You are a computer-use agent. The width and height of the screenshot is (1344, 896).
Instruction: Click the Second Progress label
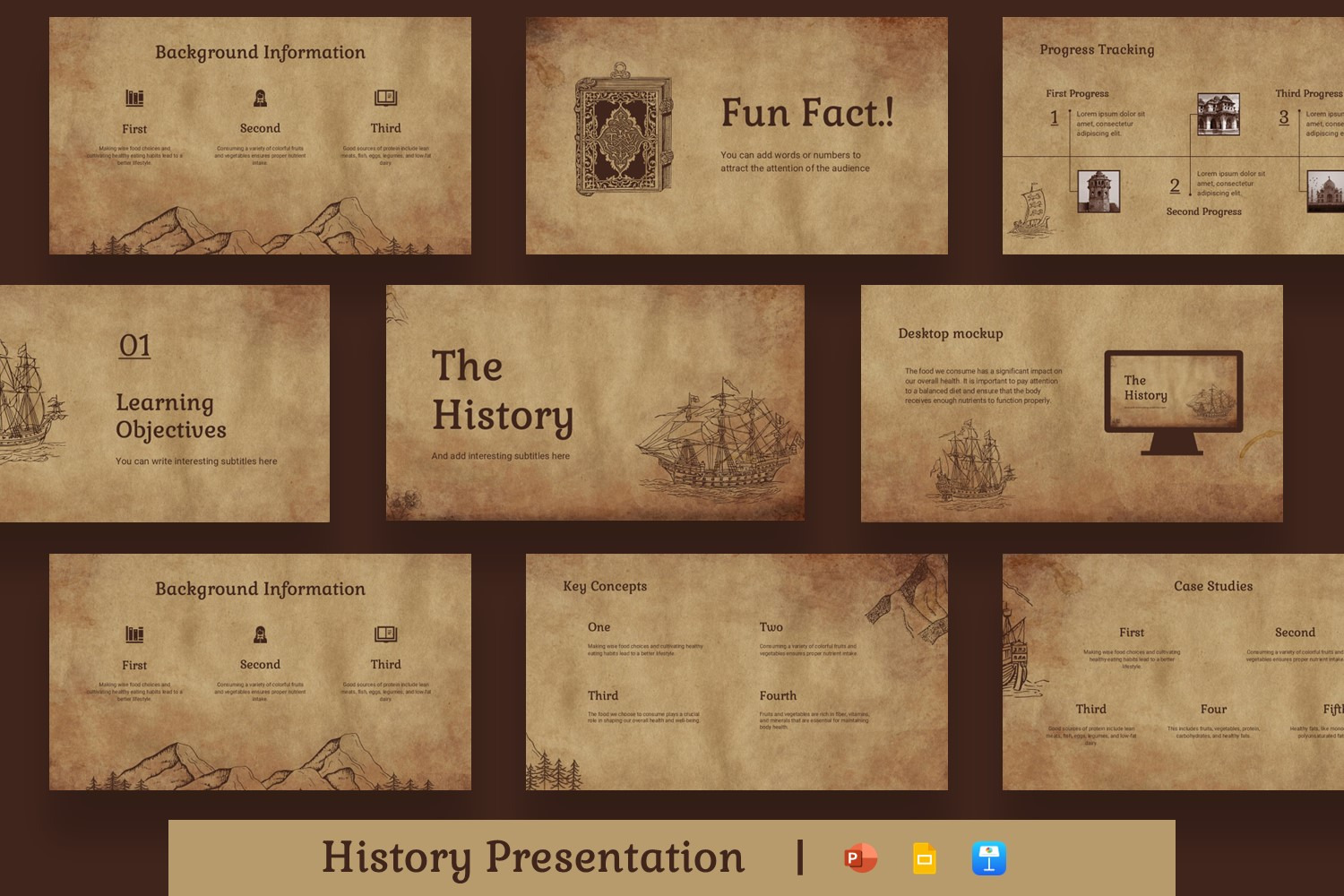coord(1203,211)
